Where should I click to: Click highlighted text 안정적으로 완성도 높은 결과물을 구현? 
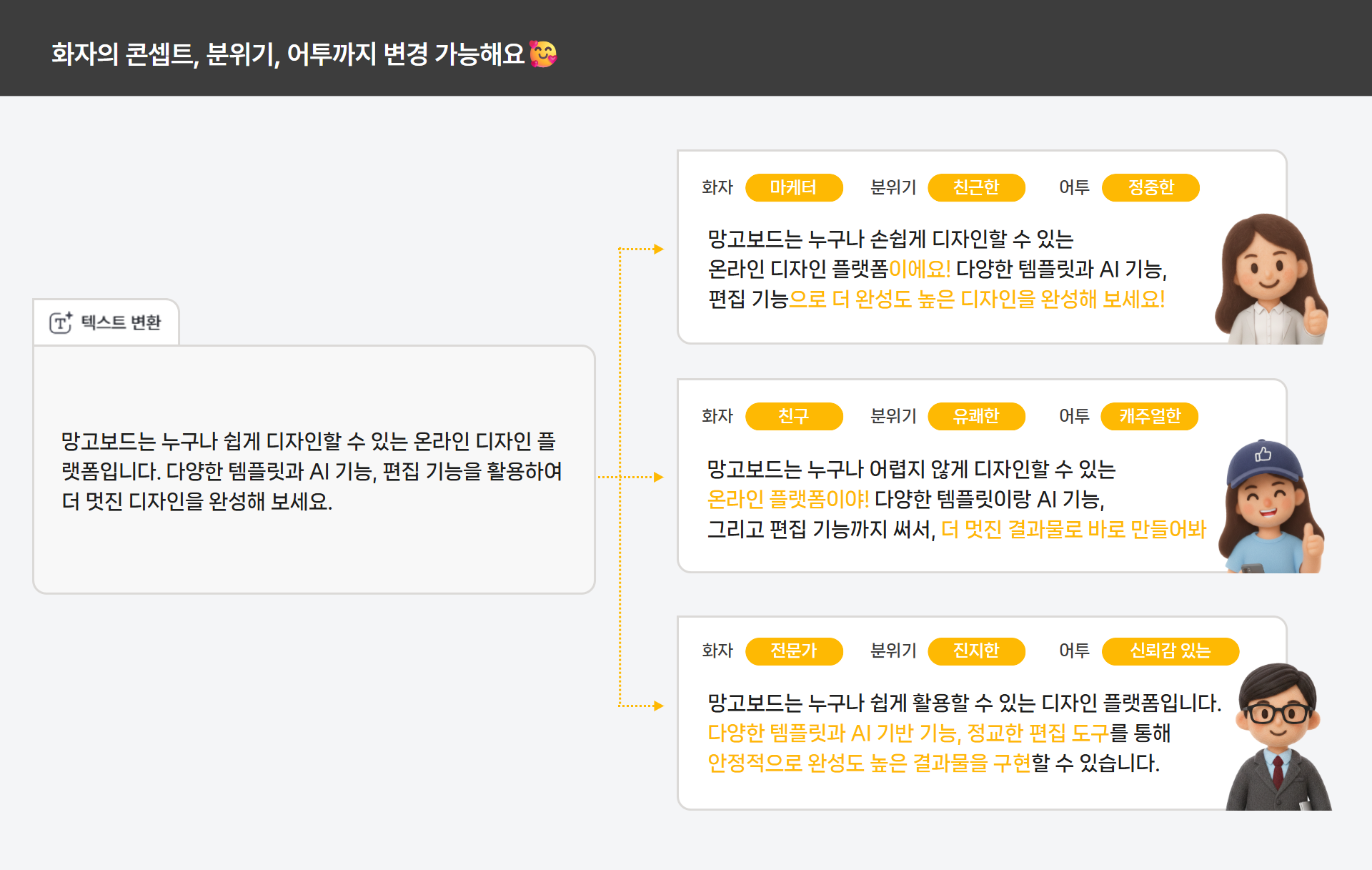point(869,763)
